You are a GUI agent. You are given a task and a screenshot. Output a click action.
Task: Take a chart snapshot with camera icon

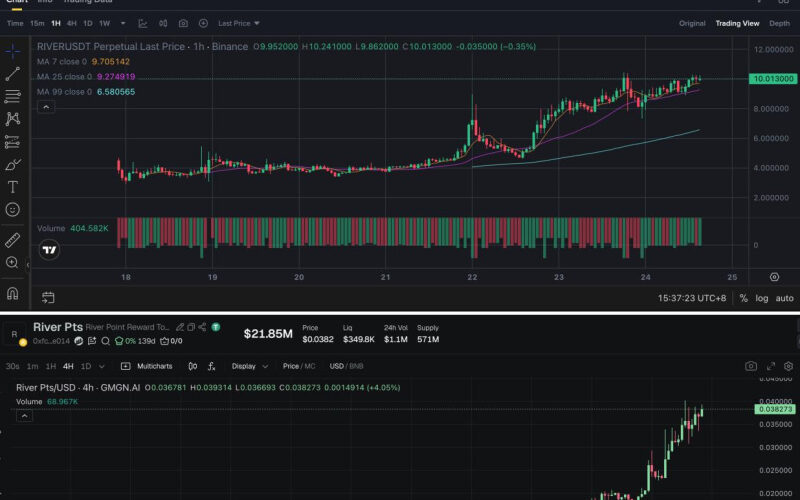183,23
